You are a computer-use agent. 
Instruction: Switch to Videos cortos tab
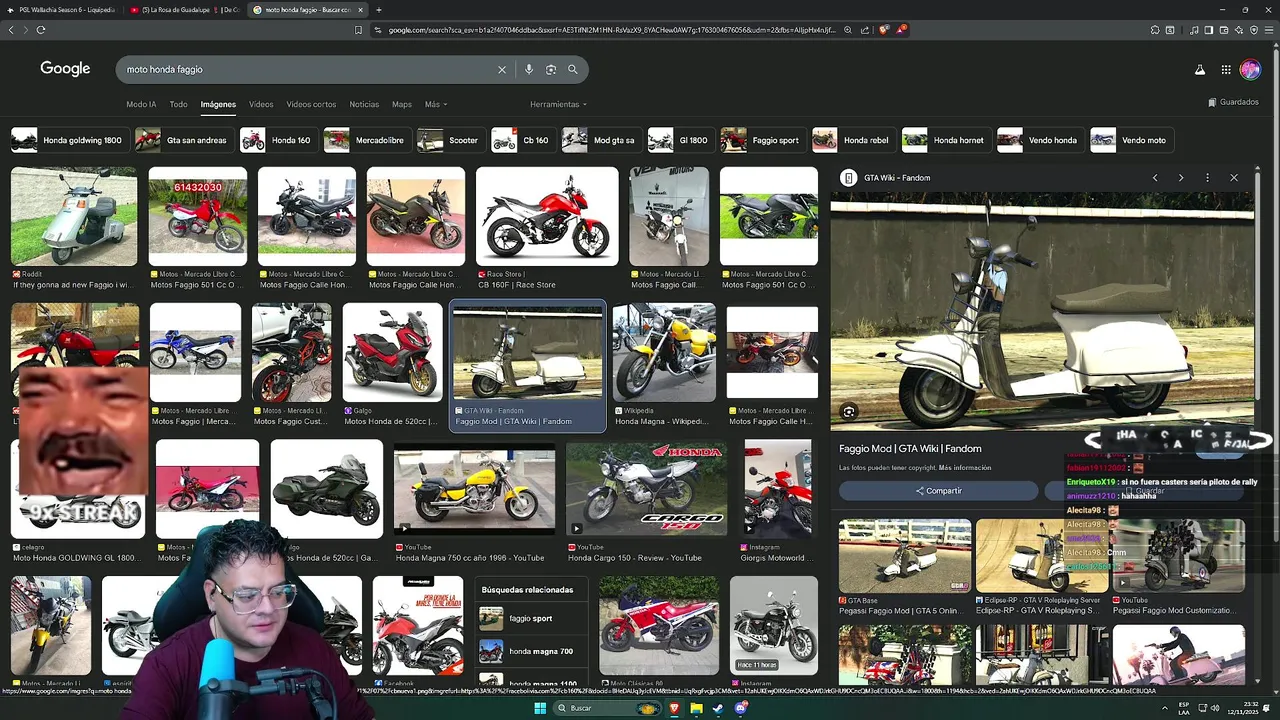[x=311, y=104]
